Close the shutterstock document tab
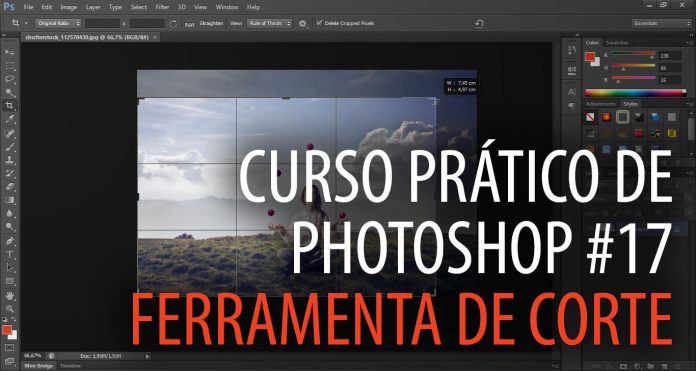The image size is (696, 371). (155, 38)
